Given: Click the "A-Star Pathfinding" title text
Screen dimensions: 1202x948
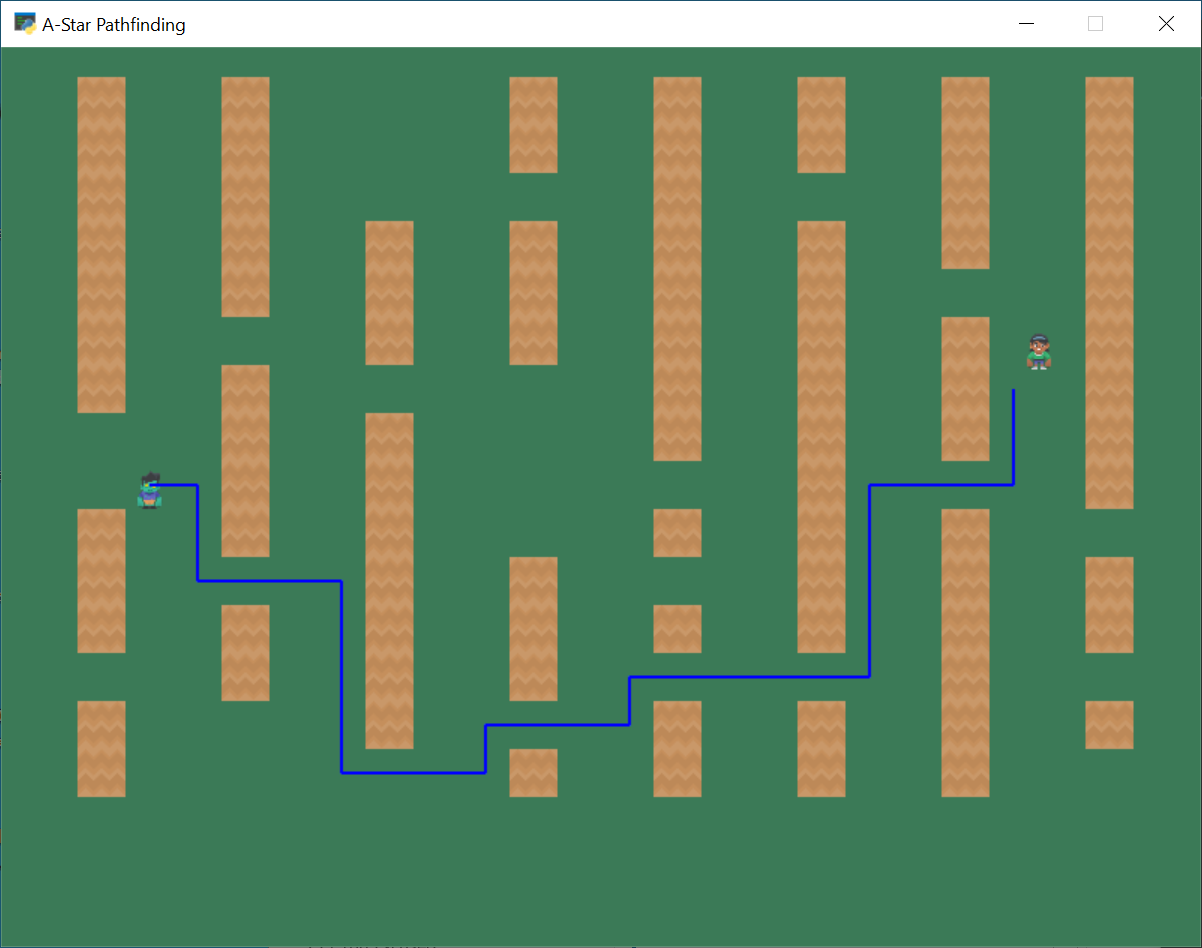Looking at the screenshot, I should [113, 25].
